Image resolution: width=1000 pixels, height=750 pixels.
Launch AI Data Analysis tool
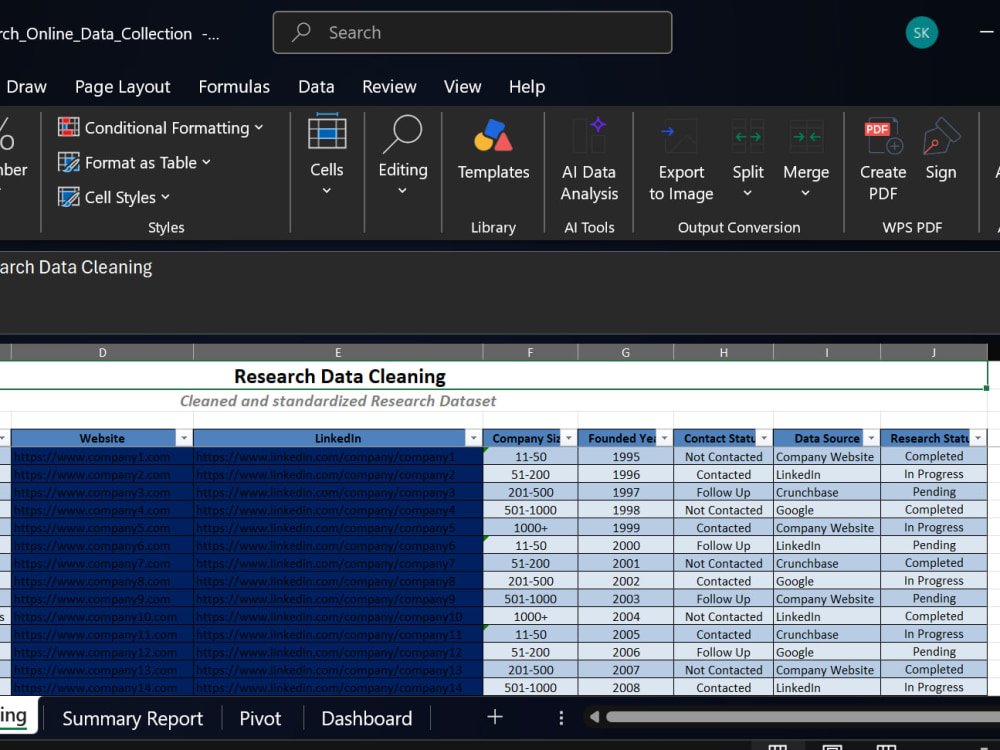point(589,159)
